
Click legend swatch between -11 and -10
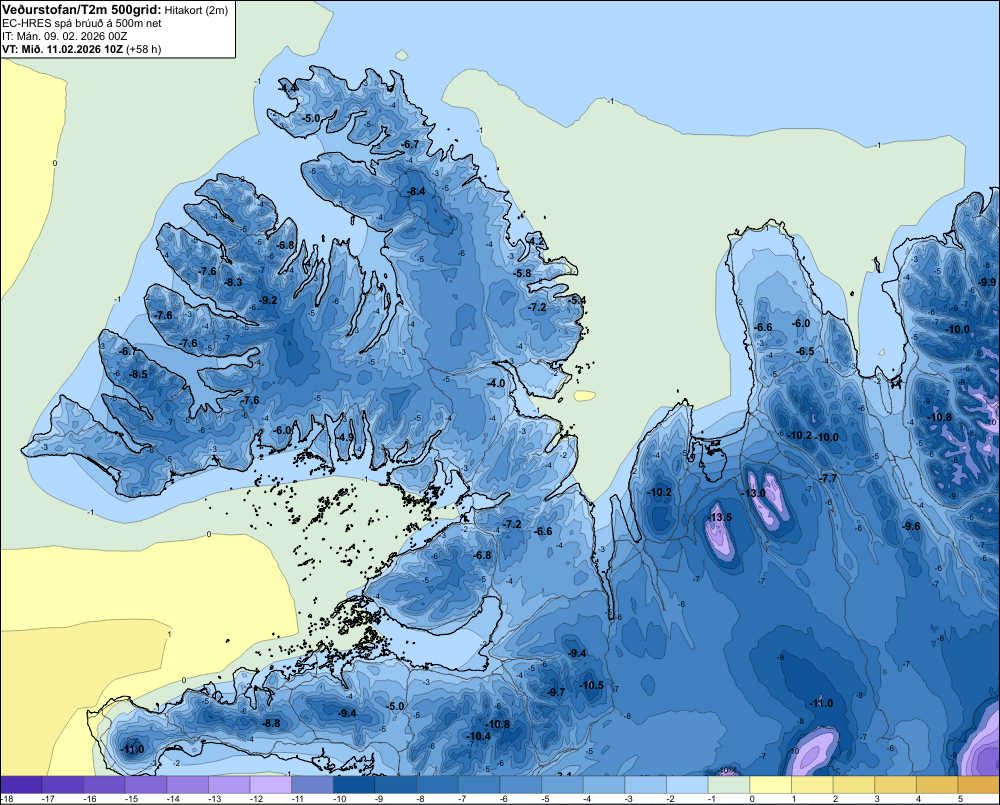[x=312, y=785]
